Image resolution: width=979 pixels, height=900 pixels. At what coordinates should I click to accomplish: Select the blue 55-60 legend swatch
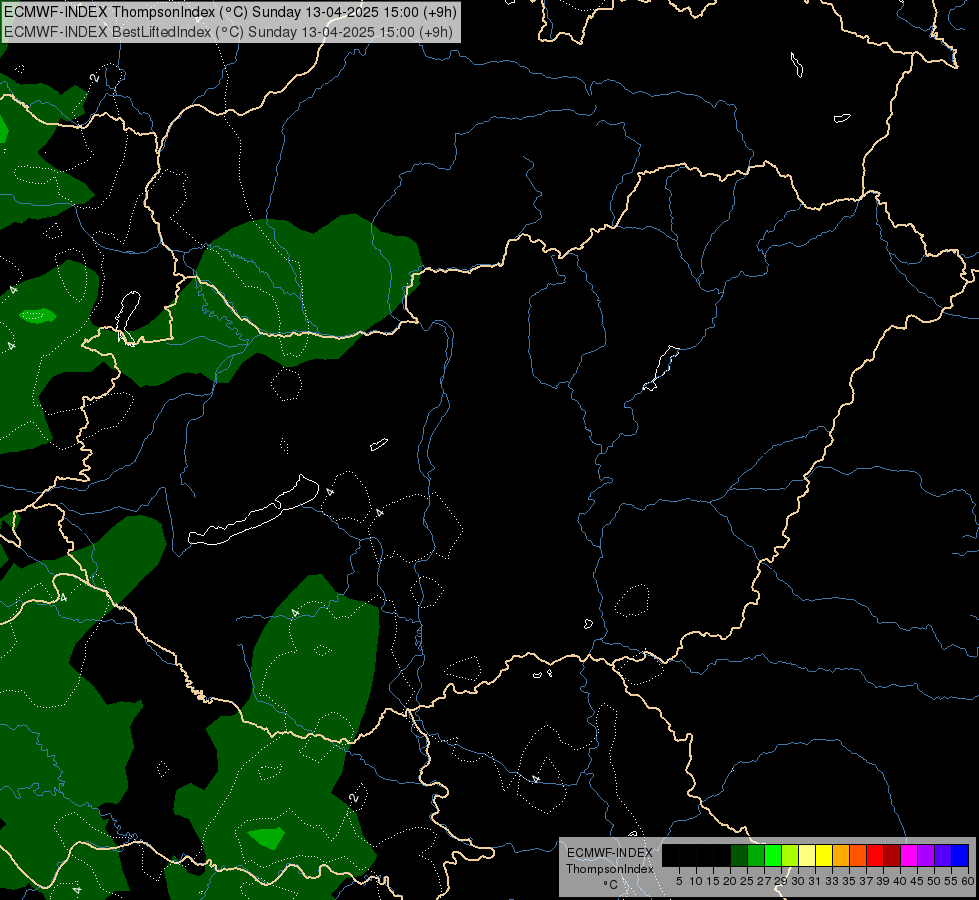tap(960, 855)
